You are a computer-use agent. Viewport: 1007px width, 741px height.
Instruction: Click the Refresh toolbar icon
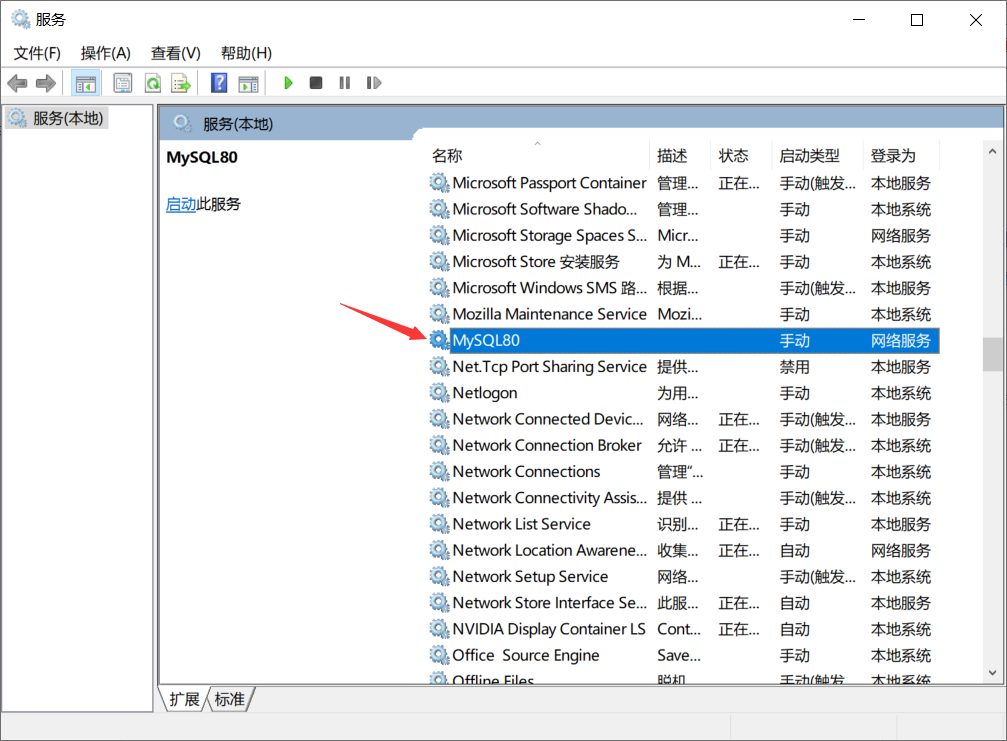coord(152,83)
